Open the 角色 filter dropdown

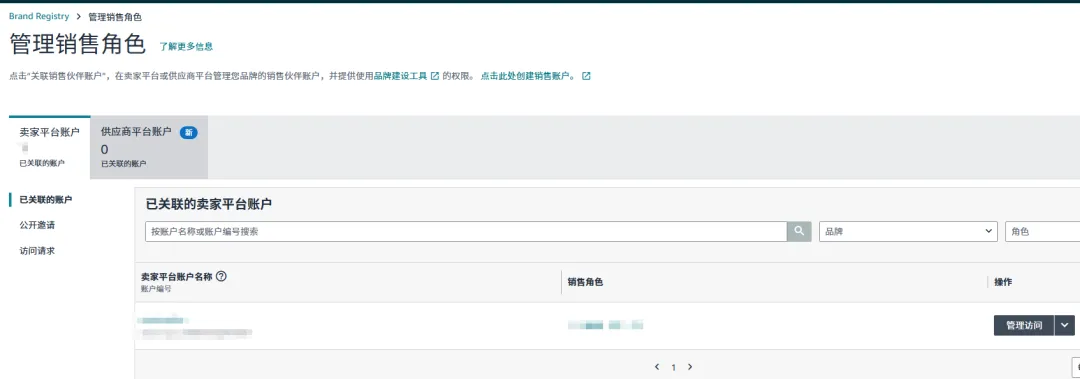pyautogui.click(x=1043, y=232)
